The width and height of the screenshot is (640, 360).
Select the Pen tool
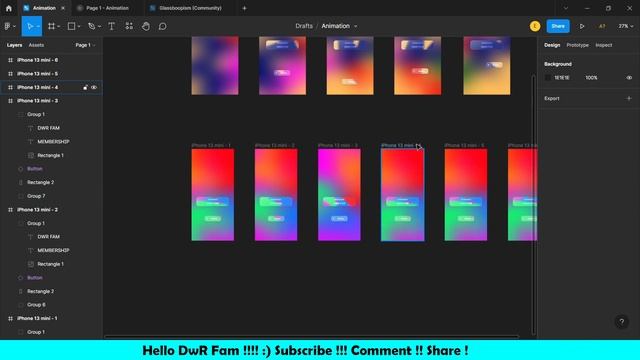tap(91, 26)
